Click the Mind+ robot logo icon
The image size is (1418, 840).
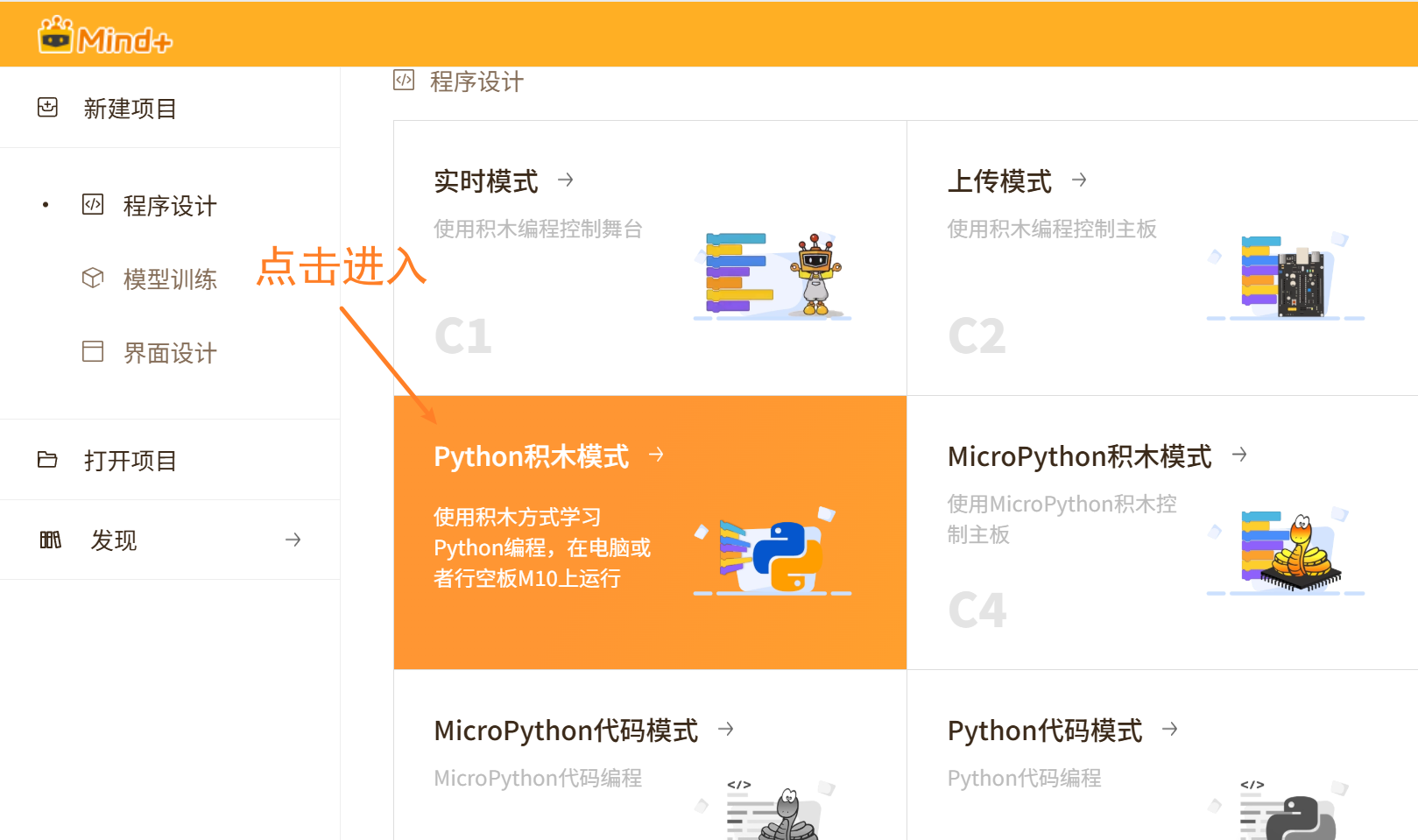click(56, 36)
